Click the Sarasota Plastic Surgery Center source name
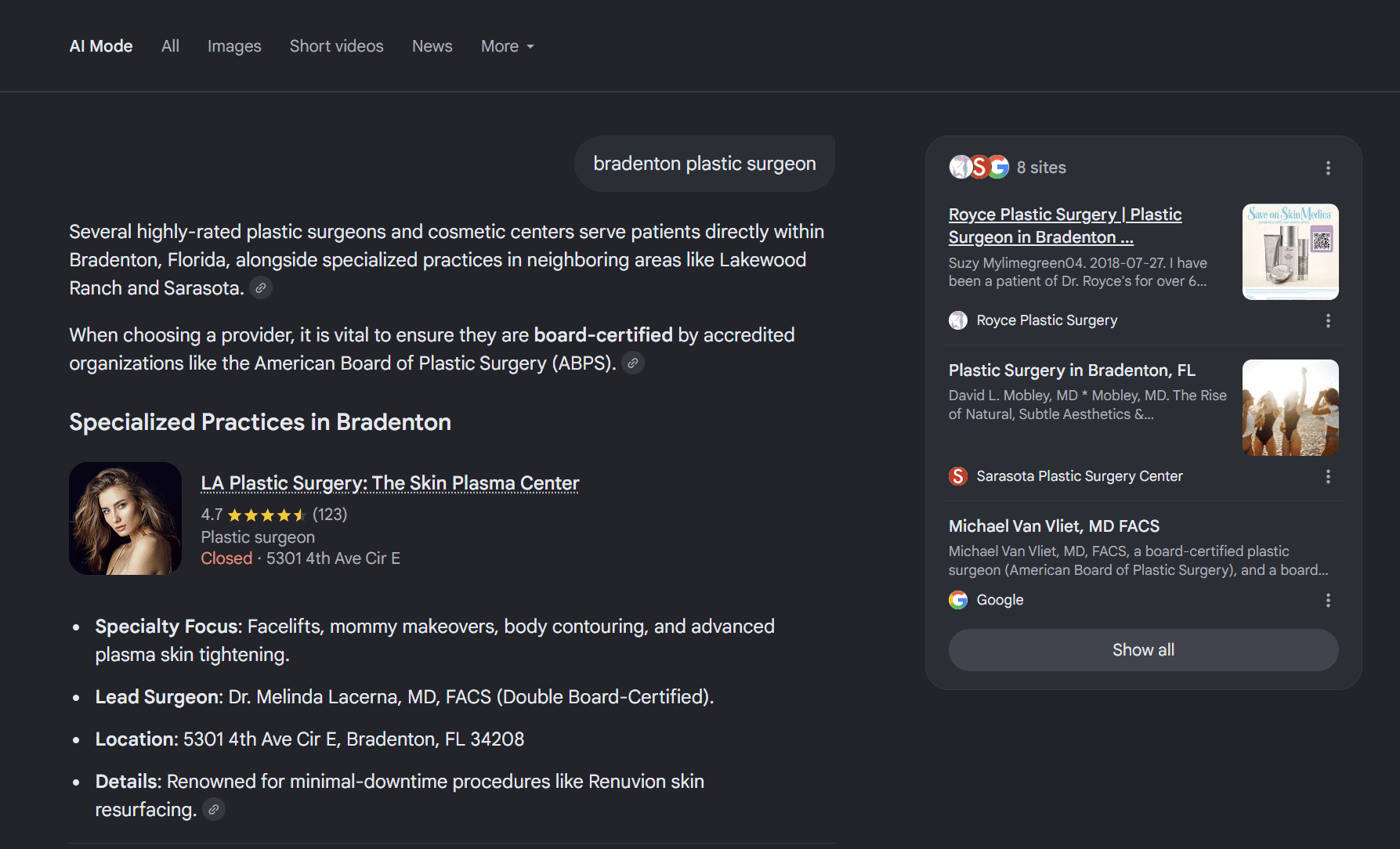The height and width of the screenshot is (849, 1400). tap(1080, 476)
